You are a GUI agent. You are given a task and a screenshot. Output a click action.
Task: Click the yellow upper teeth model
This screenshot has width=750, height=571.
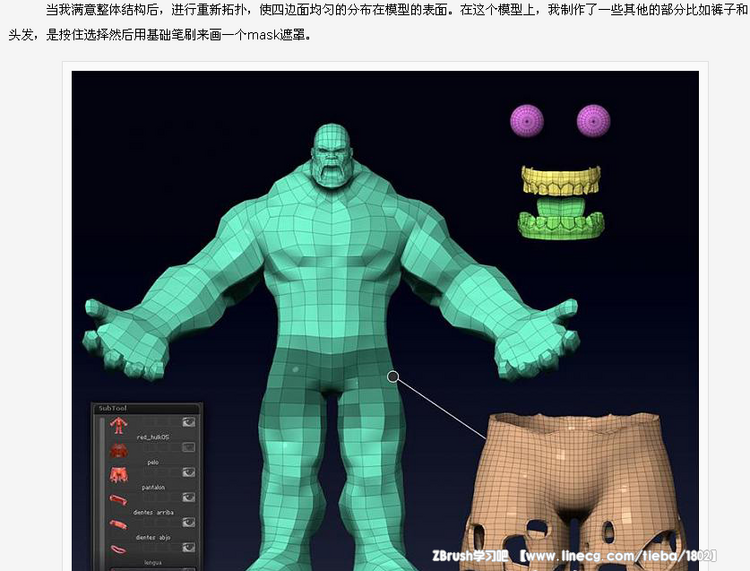coord(561,181)
